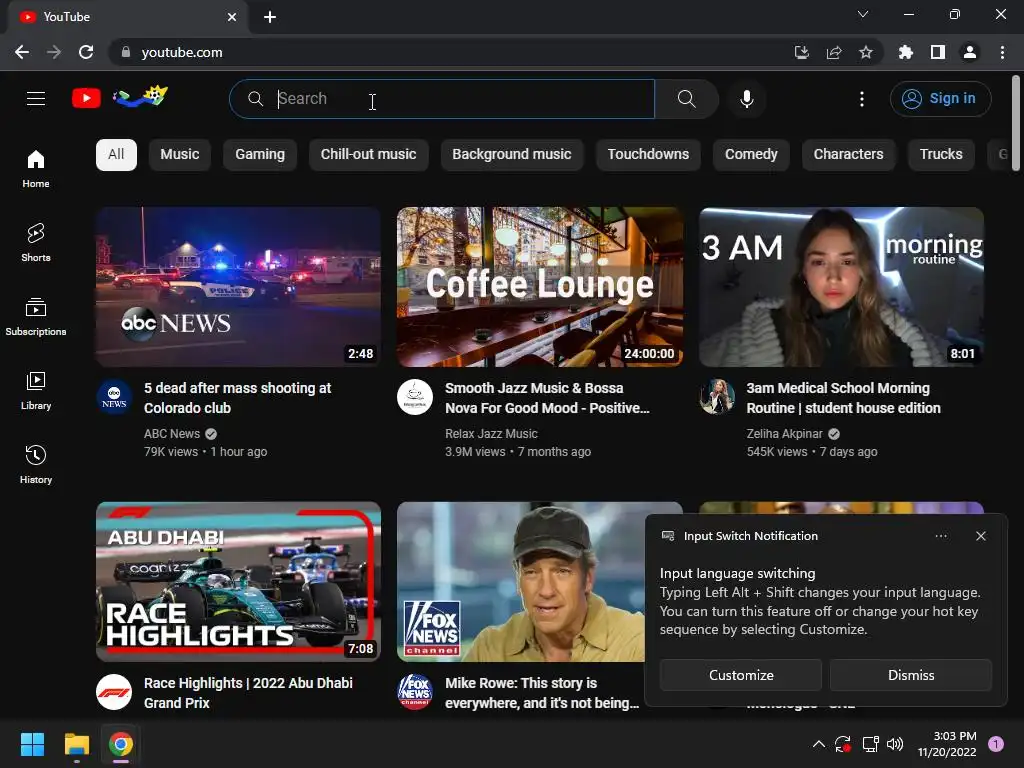Open the title "Smooth Jazz Music & Bossa Nova"
The width and height of the screenshot is (1024, 768).
coord(547,398)
